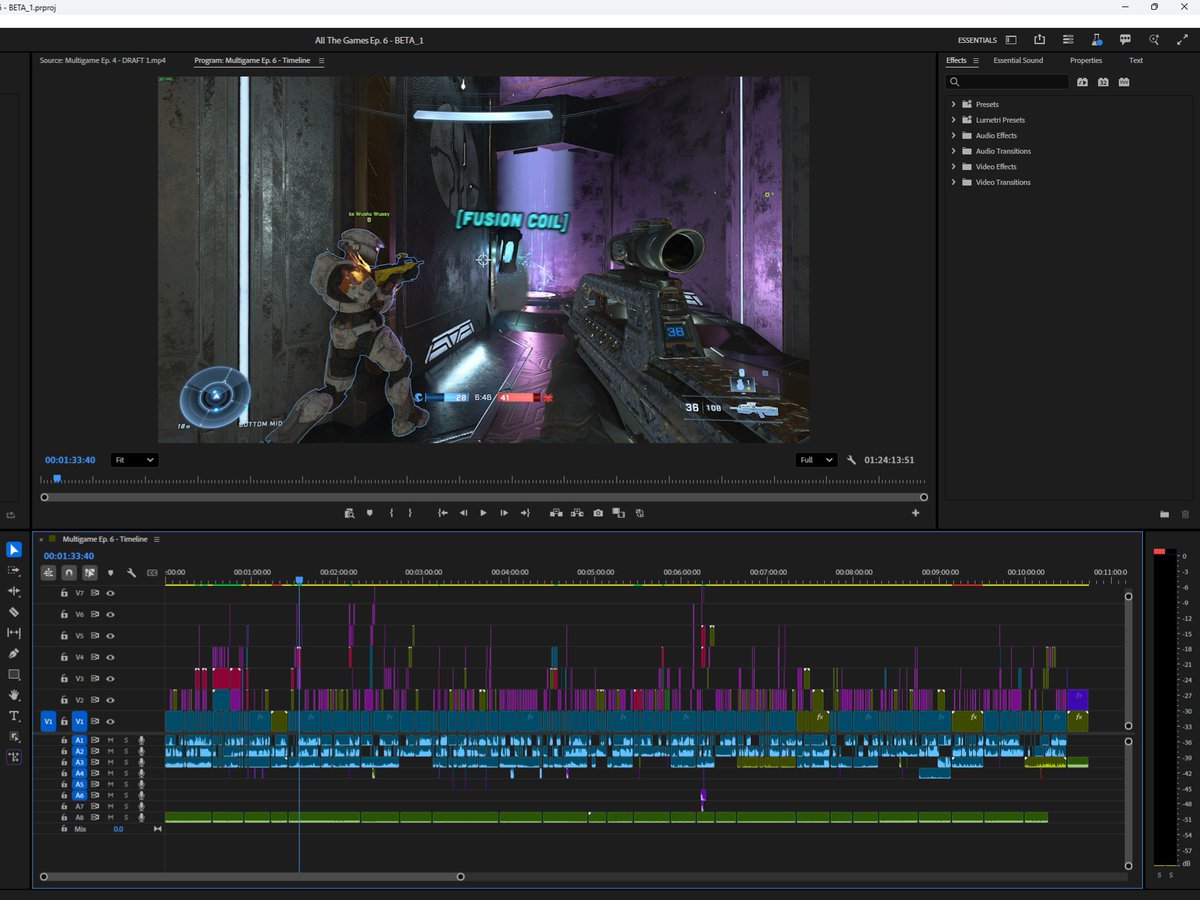Toggle target for audio track A6
1200x900 pixels.
point(79,795)
